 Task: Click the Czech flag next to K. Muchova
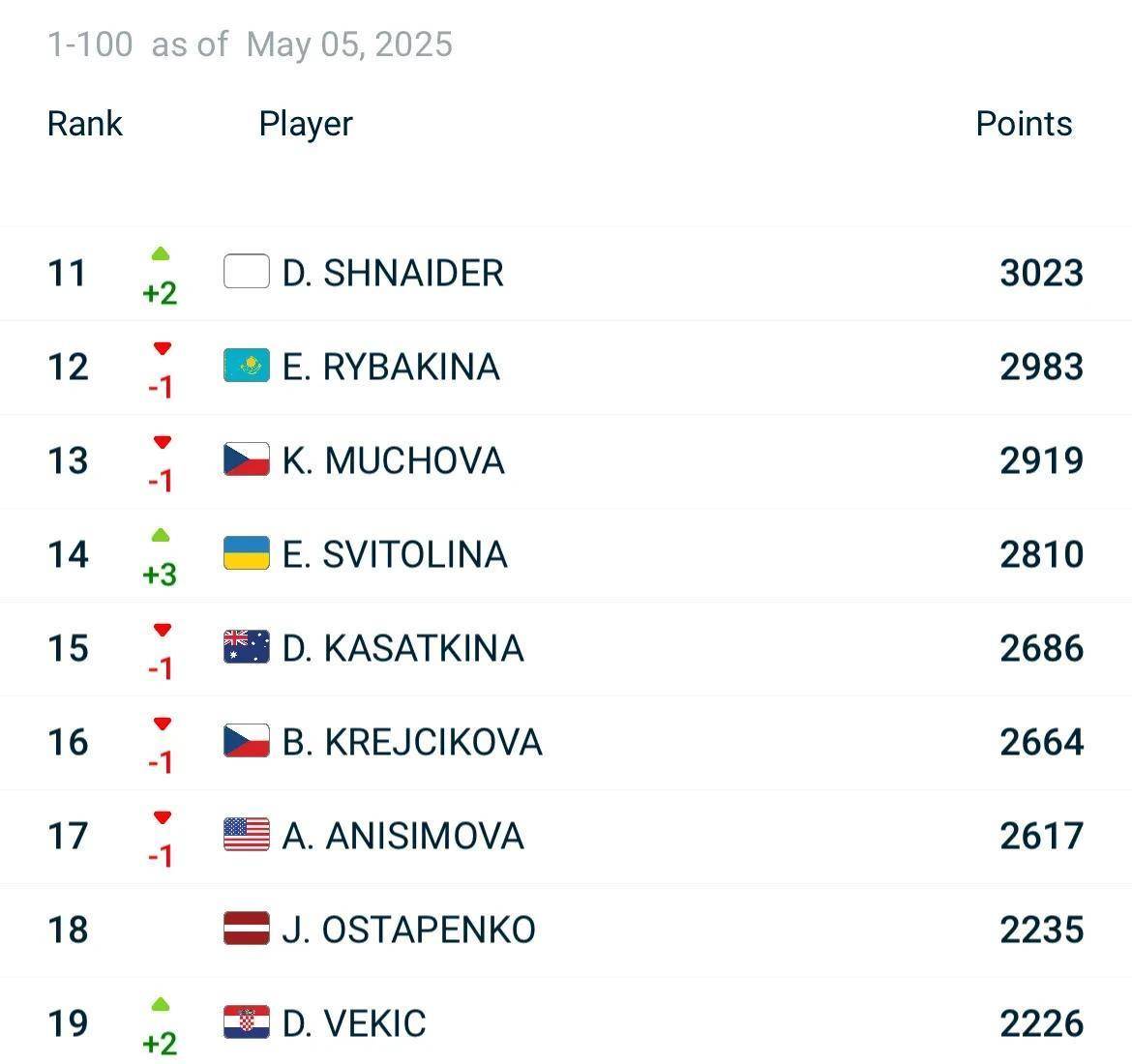tap(246, 459)
